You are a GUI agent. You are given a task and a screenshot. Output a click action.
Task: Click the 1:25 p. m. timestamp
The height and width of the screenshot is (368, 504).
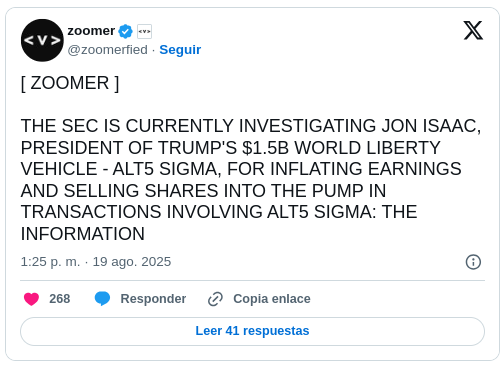50,262
